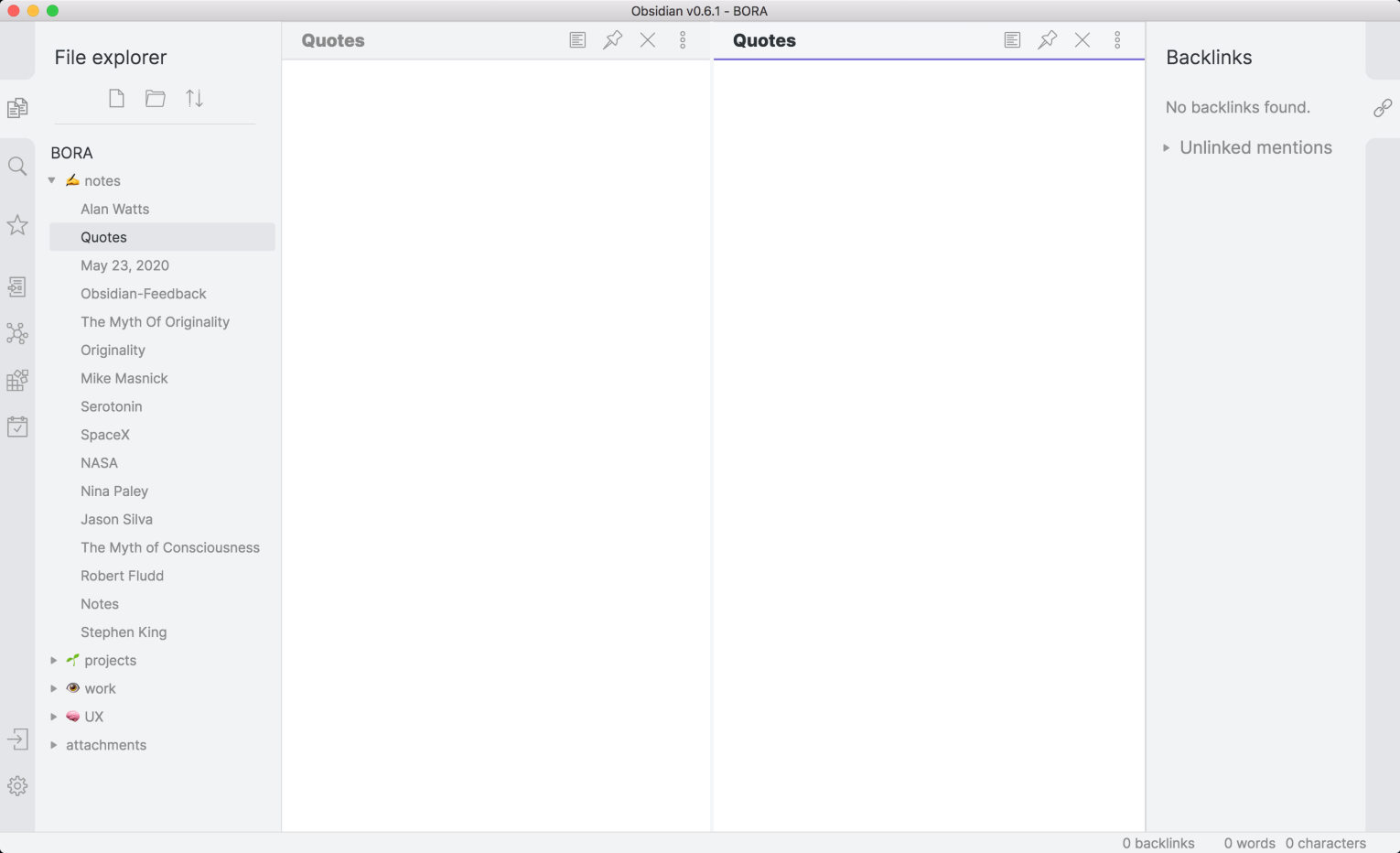Show starred notes via the star icon
The width and height of the screenshot is (1400, 853).
tap(17, 225)
